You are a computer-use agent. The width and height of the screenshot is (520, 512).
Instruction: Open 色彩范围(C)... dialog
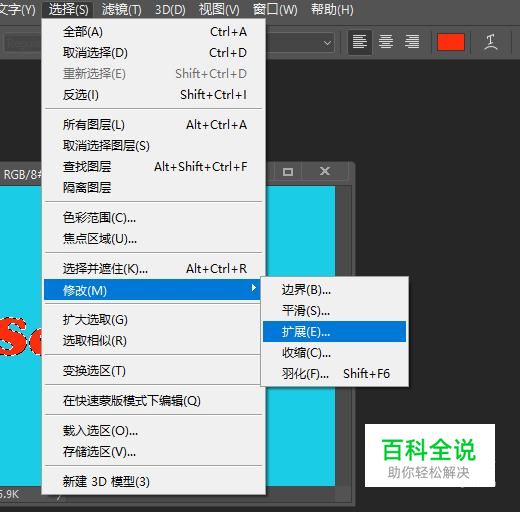point(153,218)
